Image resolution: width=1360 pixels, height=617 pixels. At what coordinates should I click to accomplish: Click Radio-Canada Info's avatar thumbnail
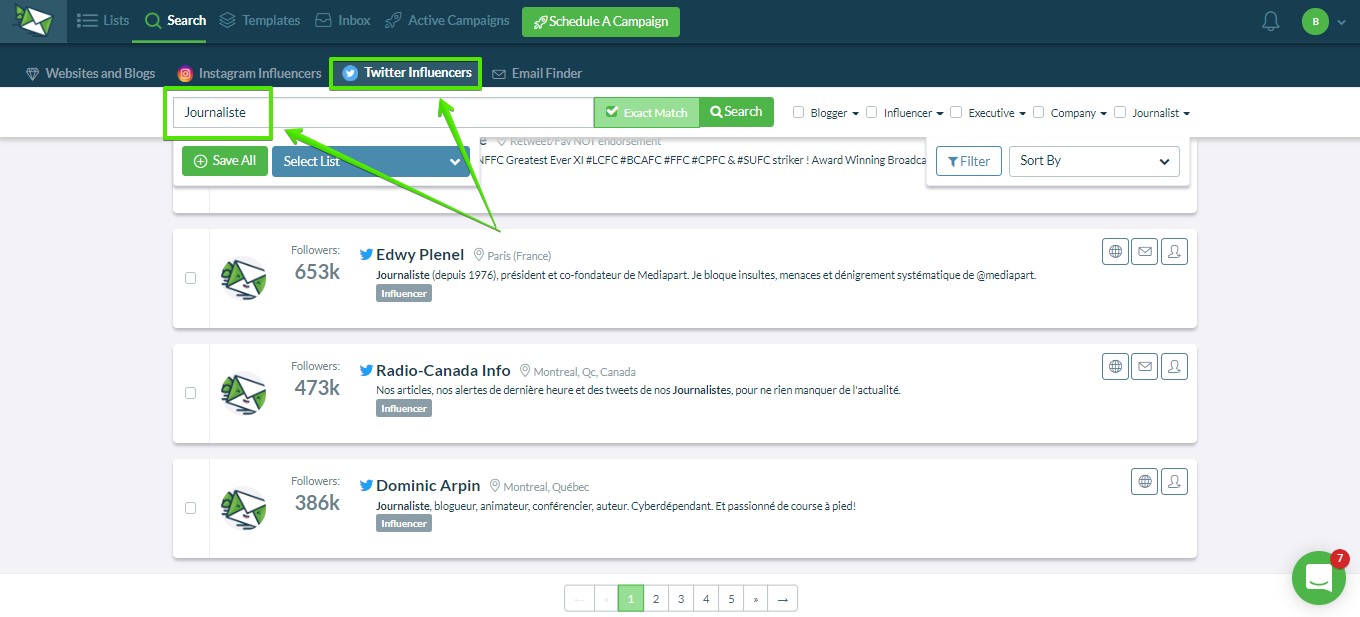pos(243,394)
